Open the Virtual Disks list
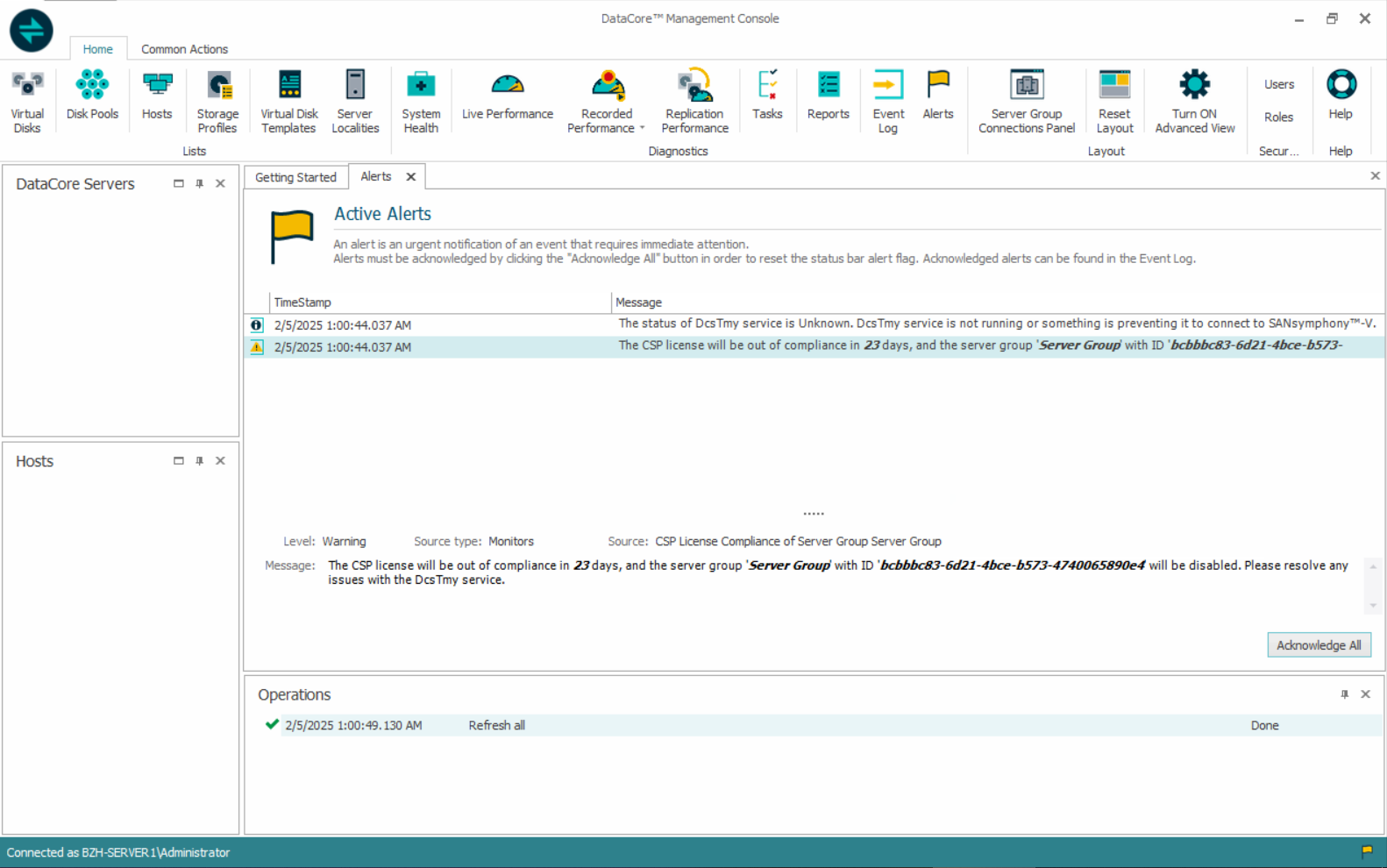Viewport: 1387px width, 868px height. (27, 101)
